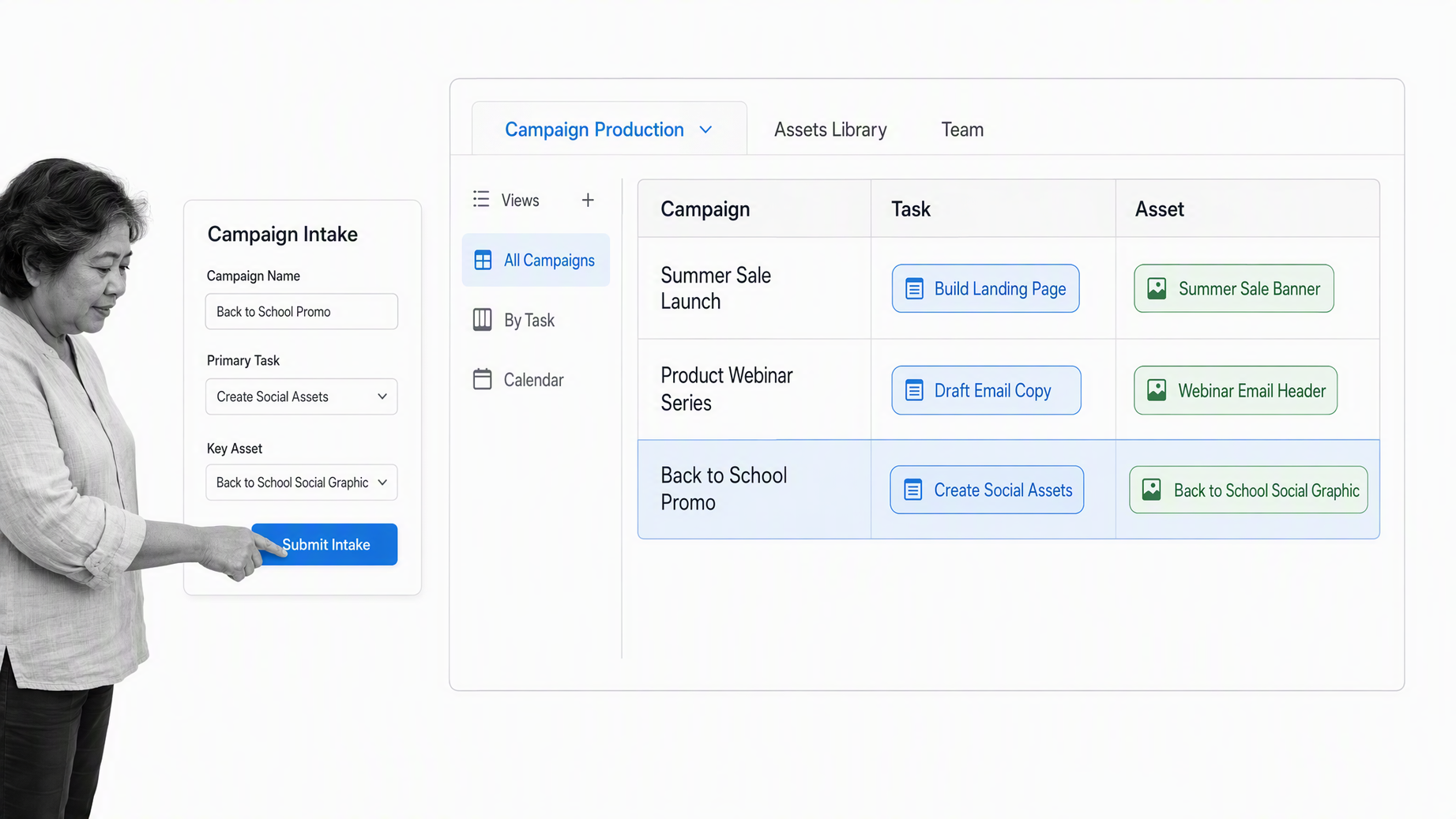Expand the Campaign Production tab chevron
Screen dimensions: 1456x819
pos(705,130)
